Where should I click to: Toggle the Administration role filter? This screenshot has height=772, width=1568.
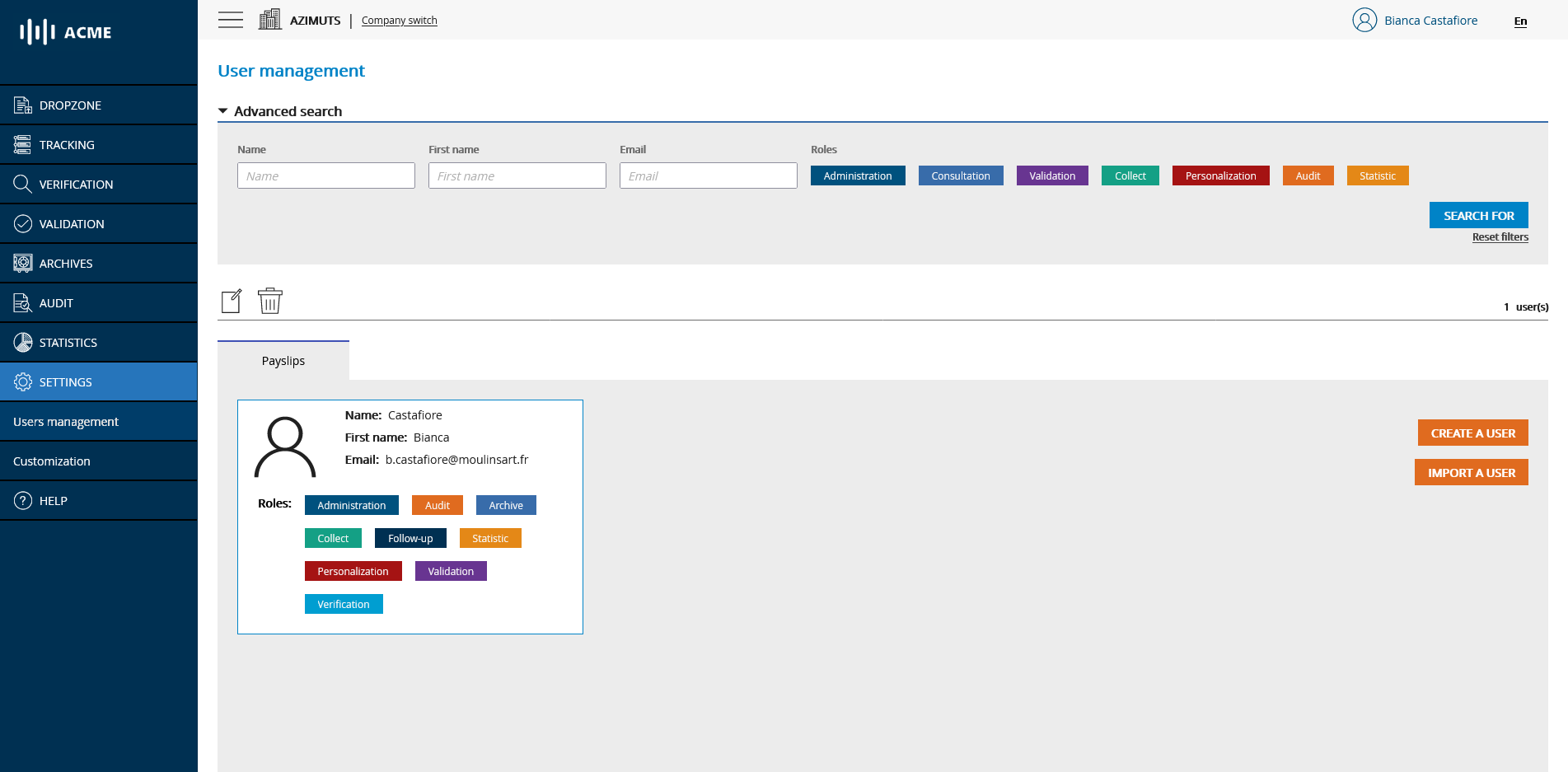[x=858, y=175]
